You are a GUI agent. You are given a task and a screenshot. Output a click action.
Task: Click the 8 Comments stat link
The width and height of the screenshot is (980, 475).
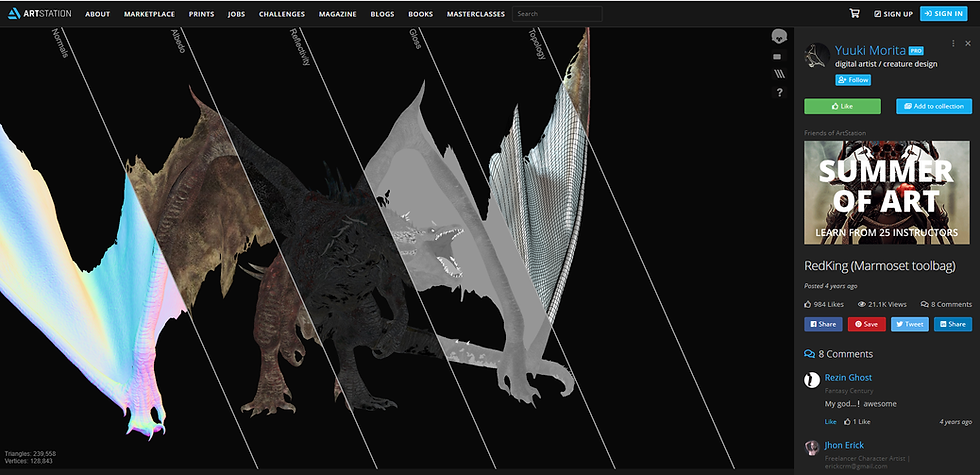point(946,304)
